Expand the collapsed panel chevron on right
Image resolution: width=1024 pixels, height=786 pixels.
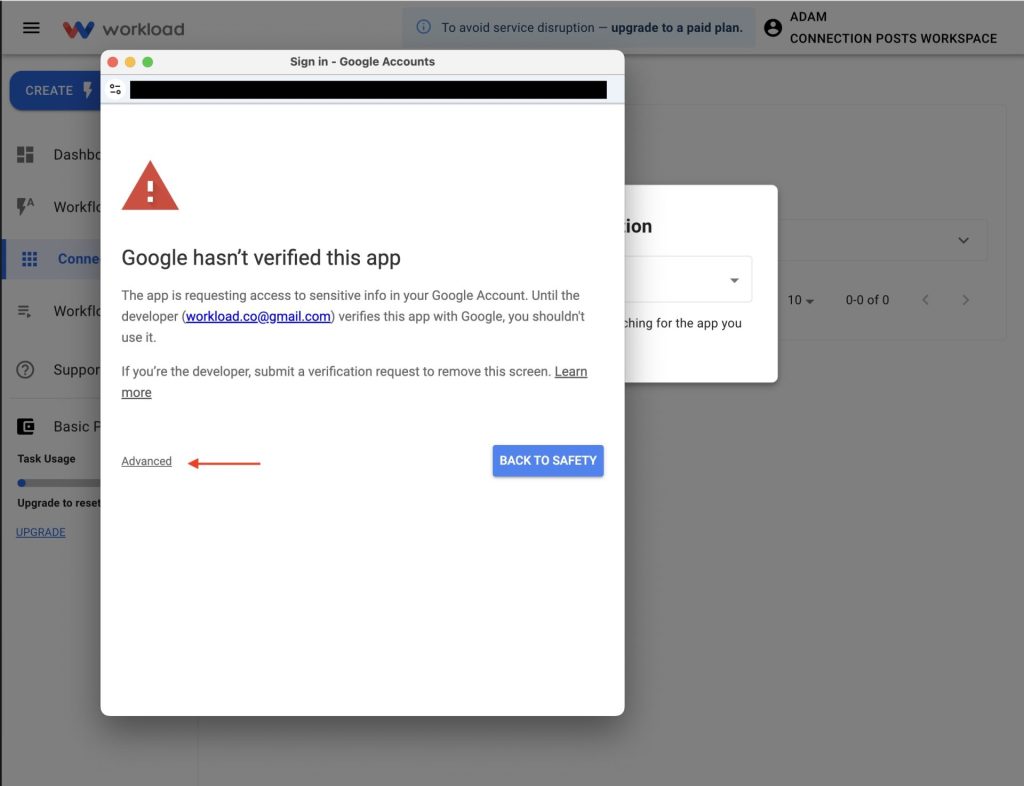[x=963, y=240]
